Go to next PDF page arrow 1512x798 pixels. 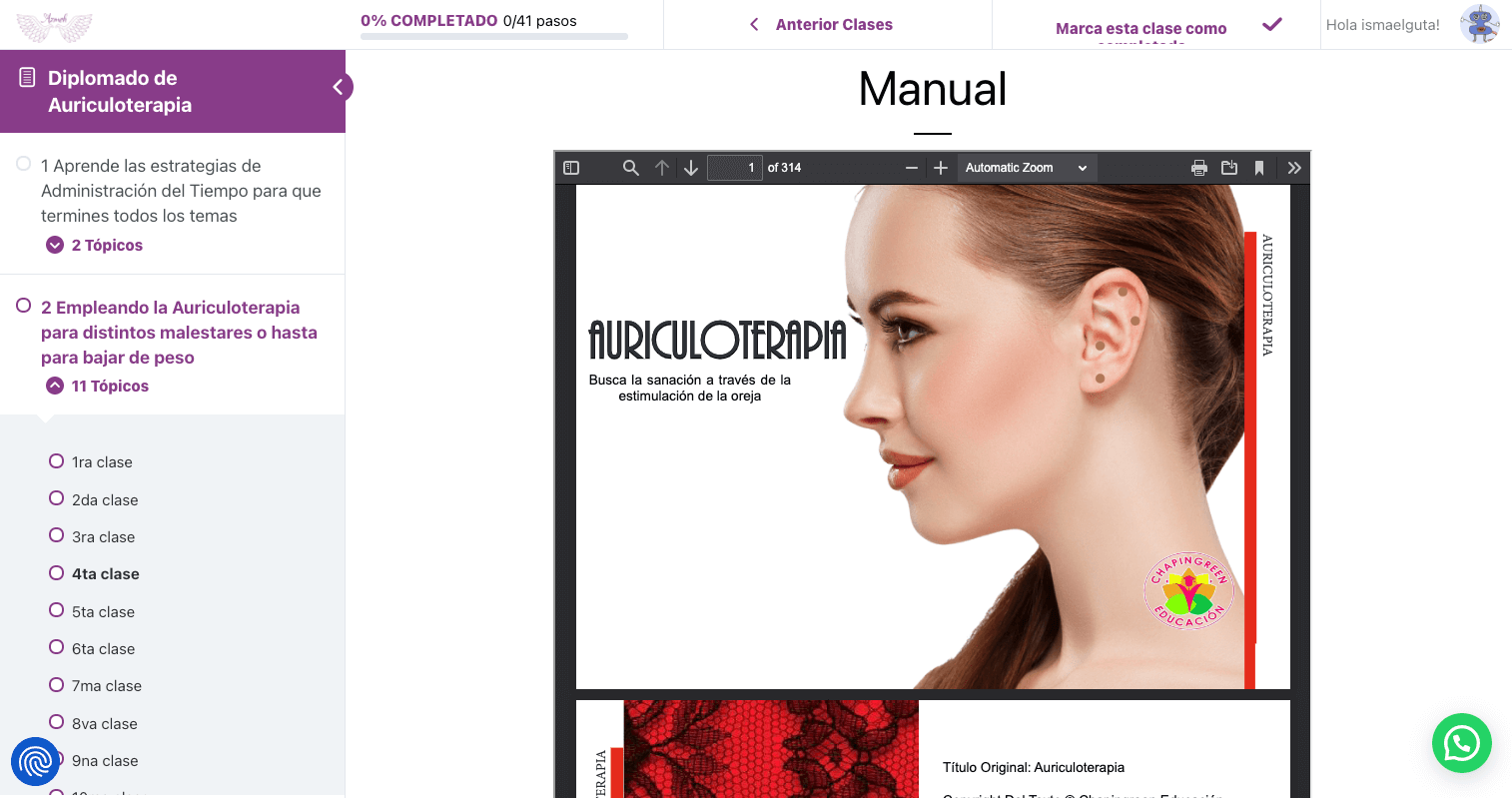pyautogui.click(x=690, y=168)
